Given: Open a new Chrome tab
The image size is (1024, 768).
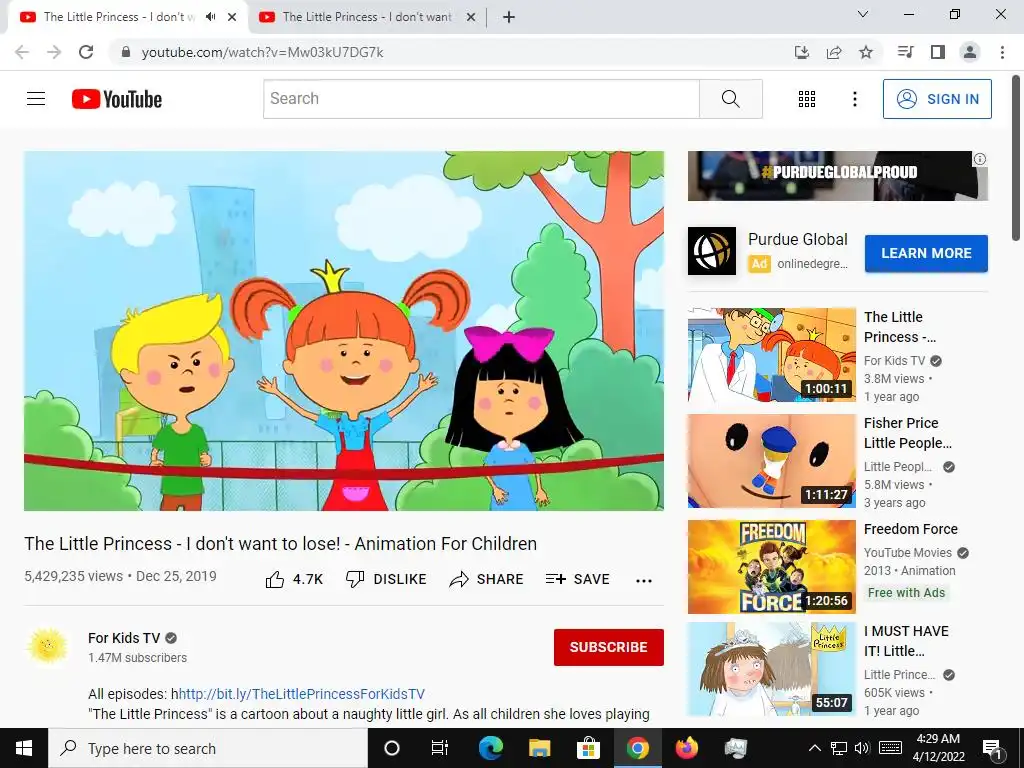Looking at the screenshot, I should (x=509, y=17).
